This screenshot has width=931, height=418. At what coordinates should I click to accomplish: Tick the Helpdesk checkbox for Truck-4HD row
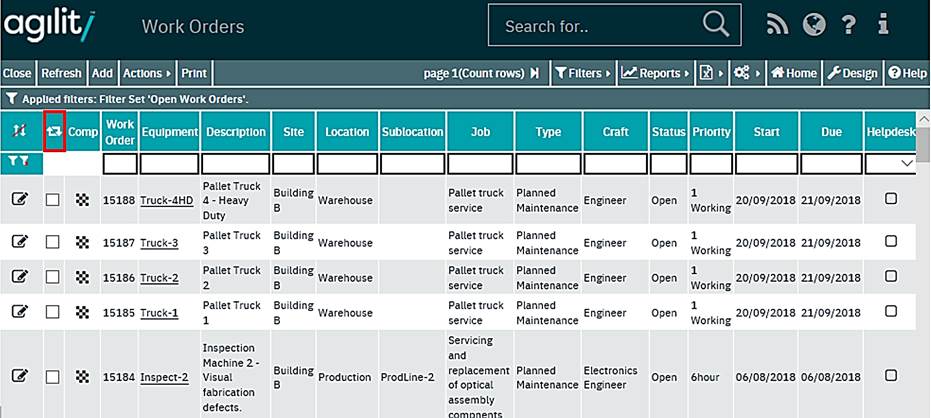(x=891, y=199)
